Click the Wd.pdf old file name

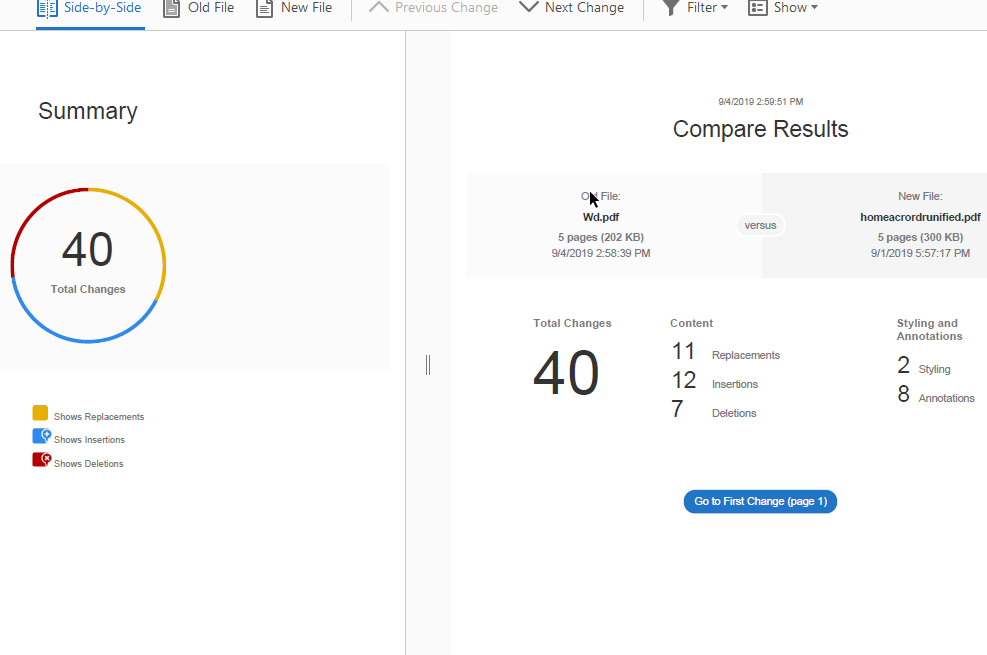(x=601, y=217)
